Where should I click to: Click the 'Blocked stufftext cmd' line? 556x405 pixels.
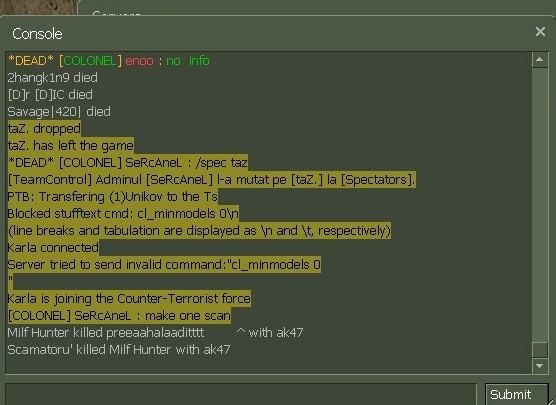click(123, 213)
